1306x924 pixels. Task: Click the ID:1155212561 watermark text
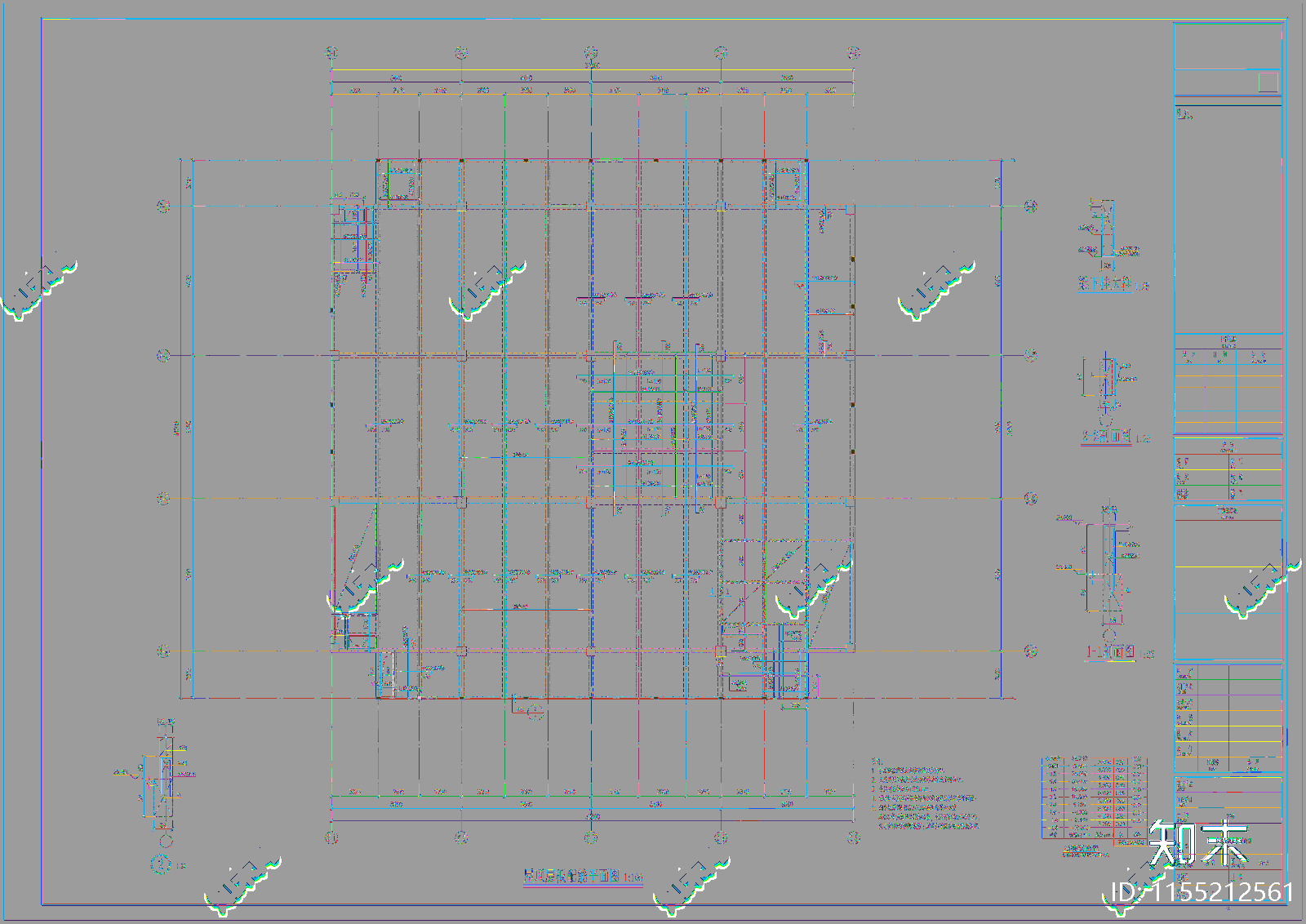point(1202,892)
